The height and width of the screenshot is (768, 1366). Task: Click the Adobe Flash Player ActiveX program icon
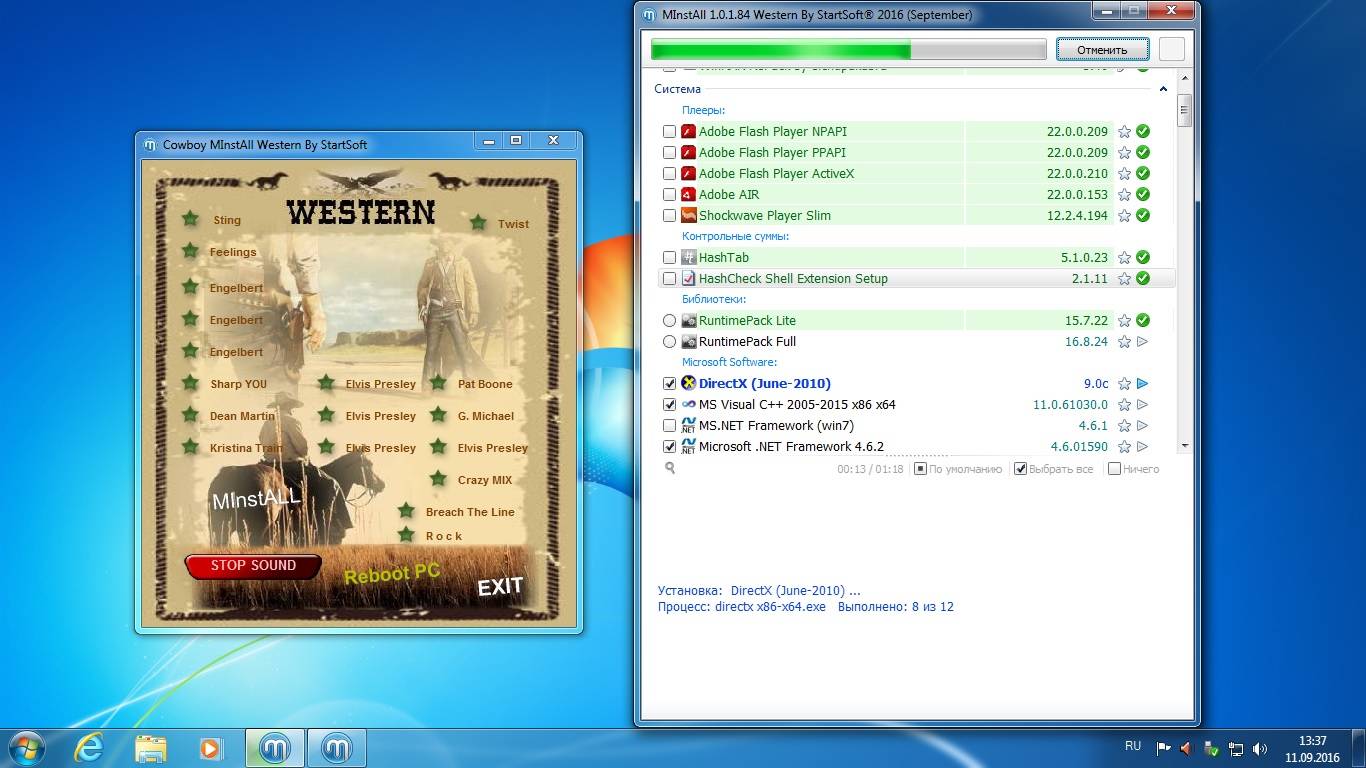(688, 173)
